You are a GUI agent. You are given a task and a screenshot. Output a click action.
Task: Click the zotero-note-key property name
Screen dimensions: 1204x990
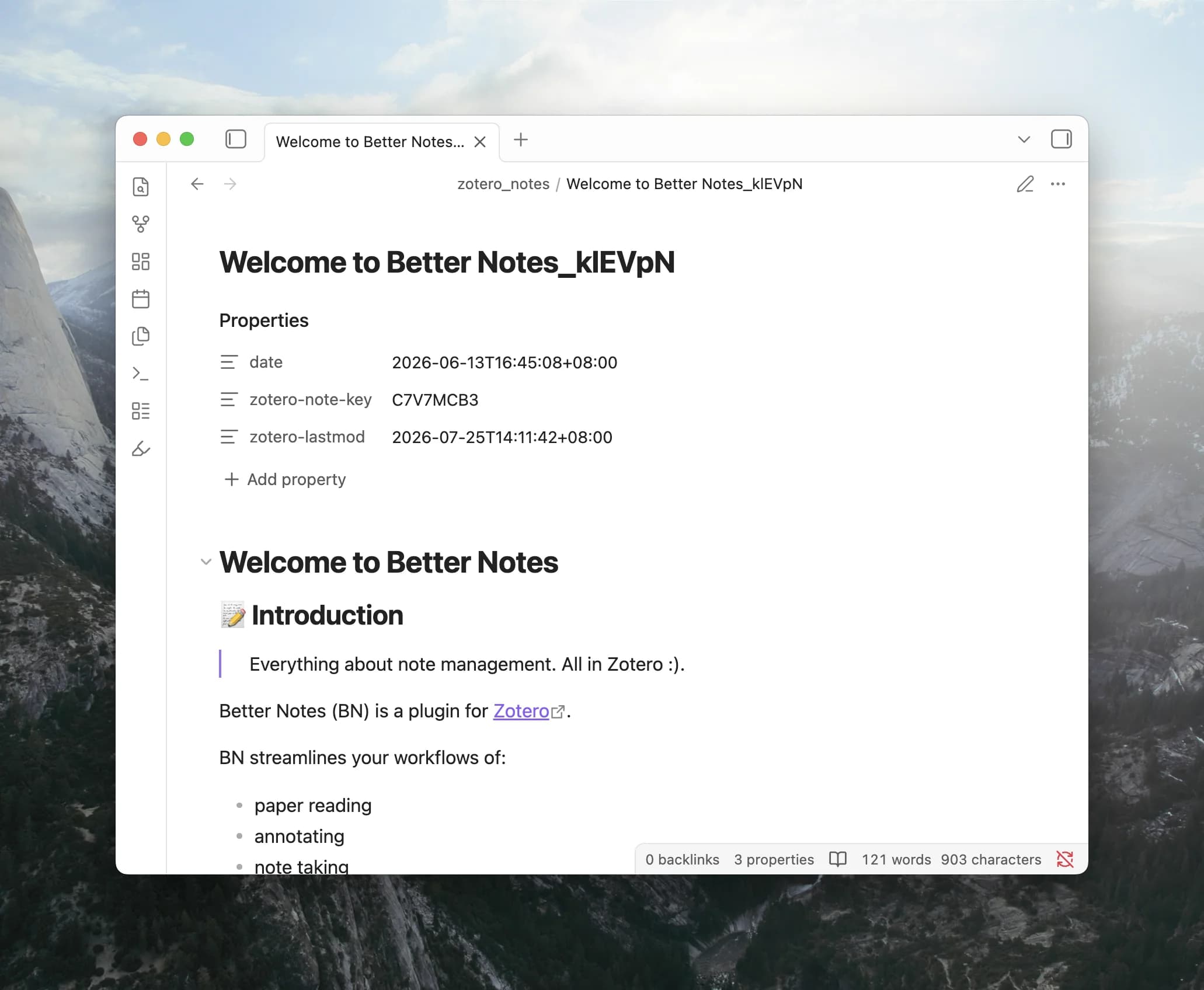tap(311, 400)
